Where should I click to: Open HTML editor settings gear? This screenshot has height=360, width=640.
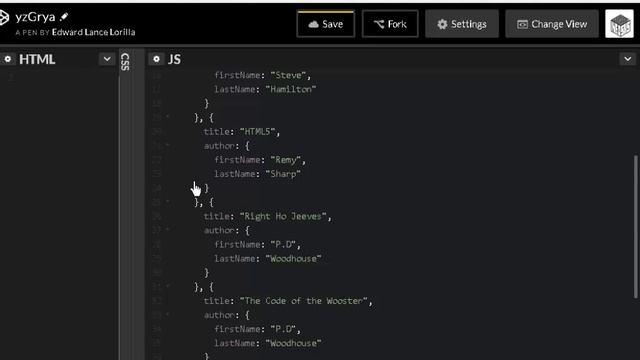pos(7,59)
